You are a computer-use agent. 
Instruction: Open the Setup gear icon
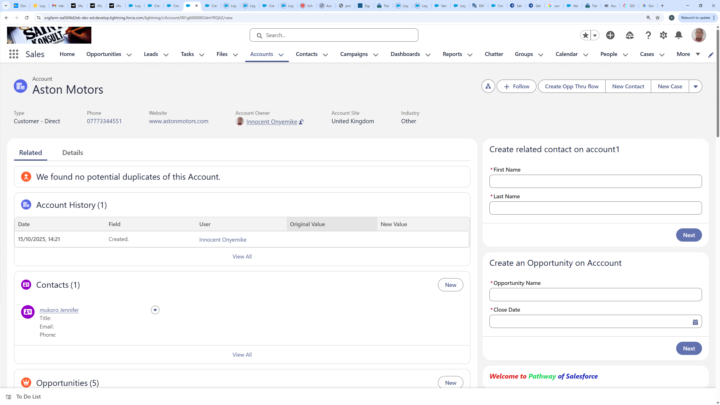point(663,35)
